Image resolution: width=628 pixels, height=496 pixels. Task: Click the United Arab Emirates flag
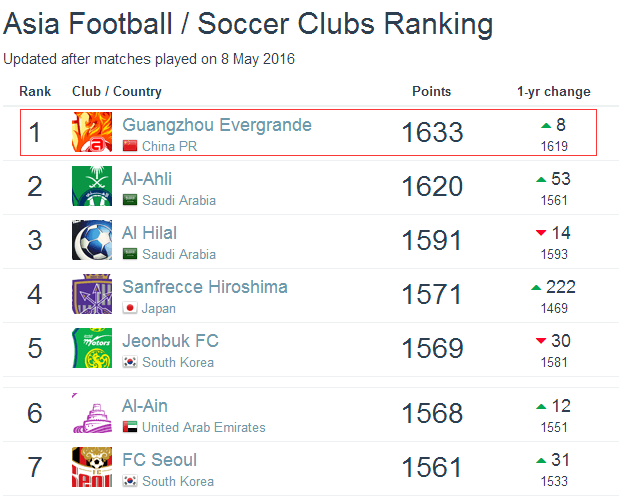(130, 427)
